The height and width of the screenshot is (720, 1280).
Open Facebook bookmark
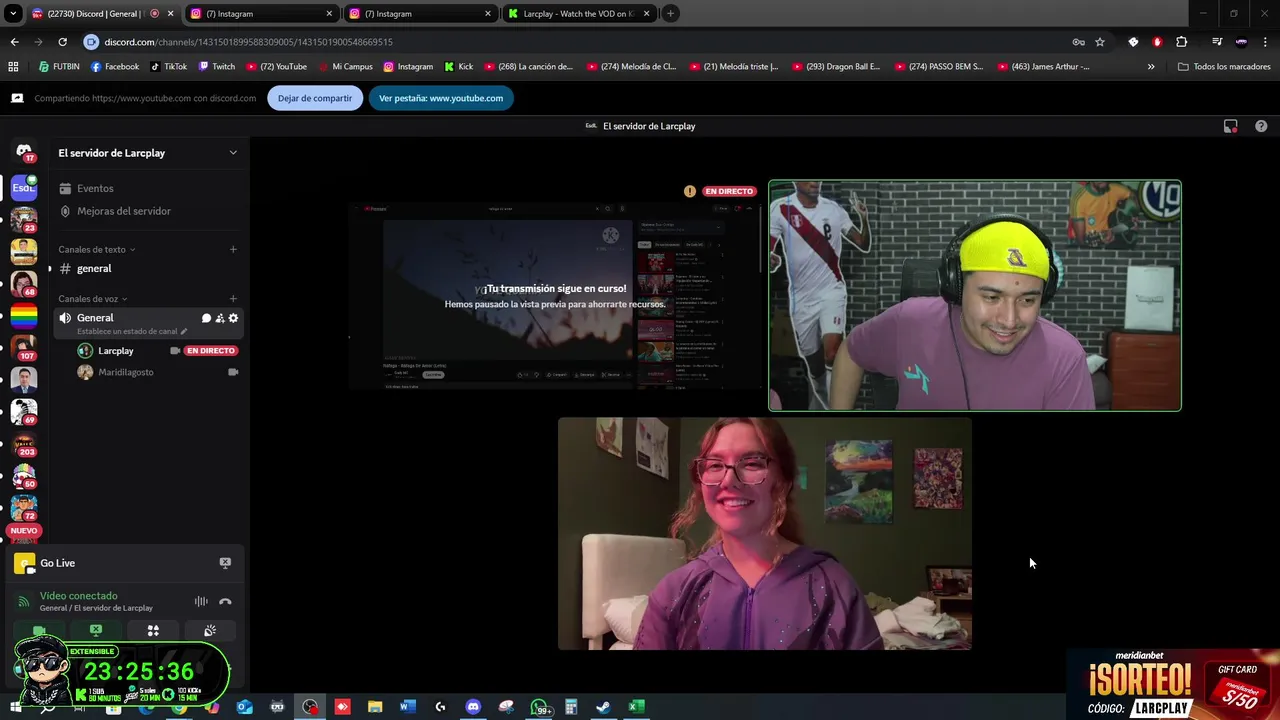114,67
